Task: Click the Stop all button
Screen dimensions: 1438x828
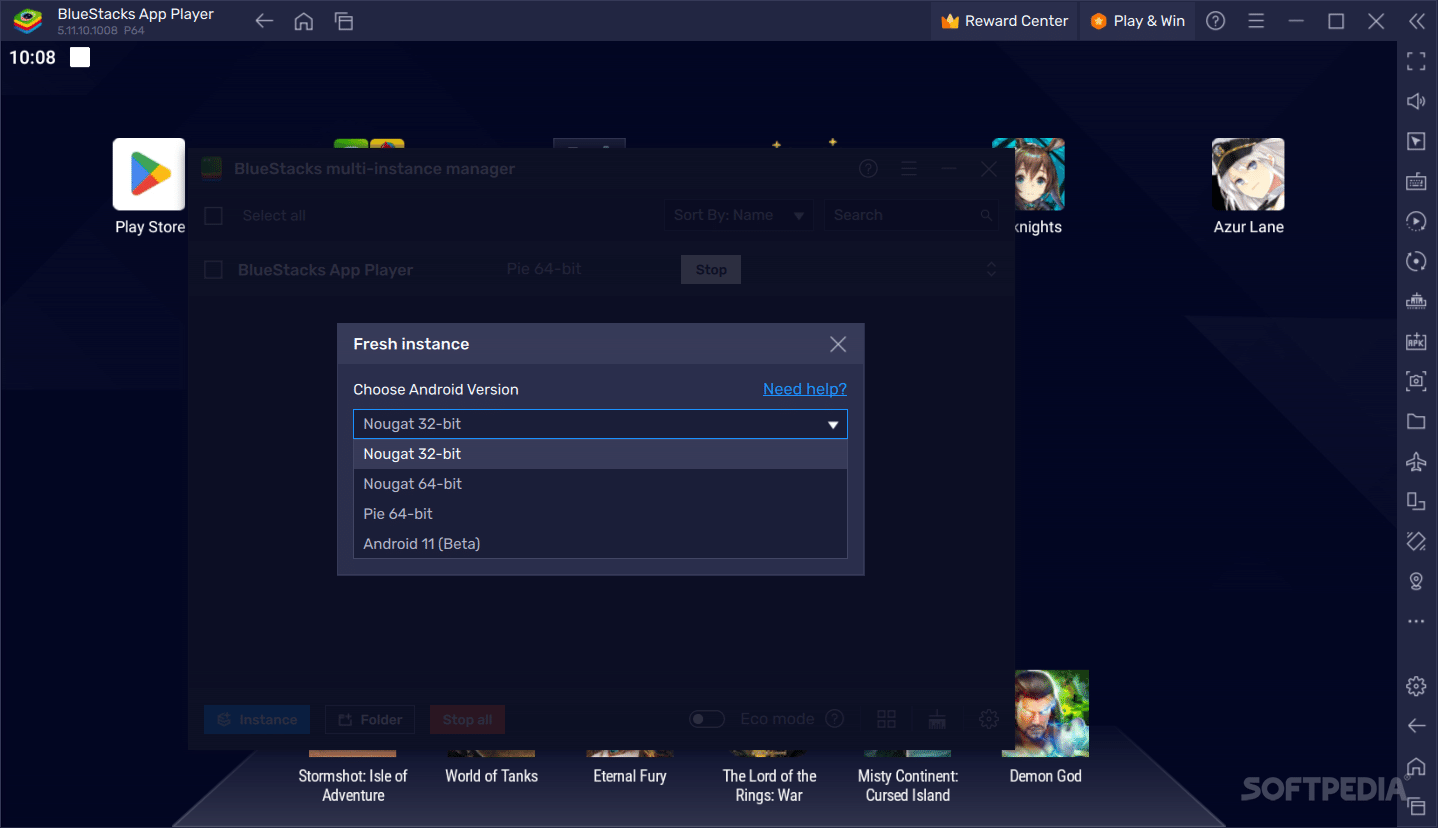Action: (467, 720)
